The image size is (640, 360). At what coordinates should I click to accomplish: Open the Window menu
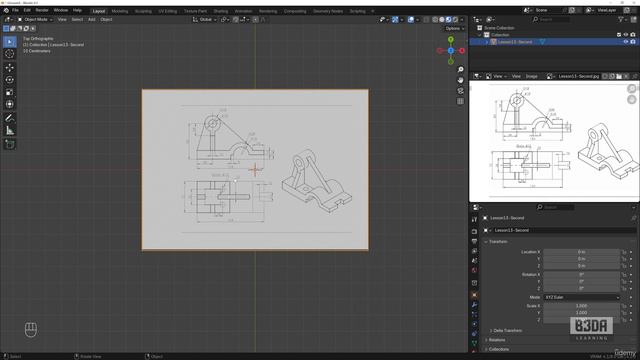[x=61, y=10]
